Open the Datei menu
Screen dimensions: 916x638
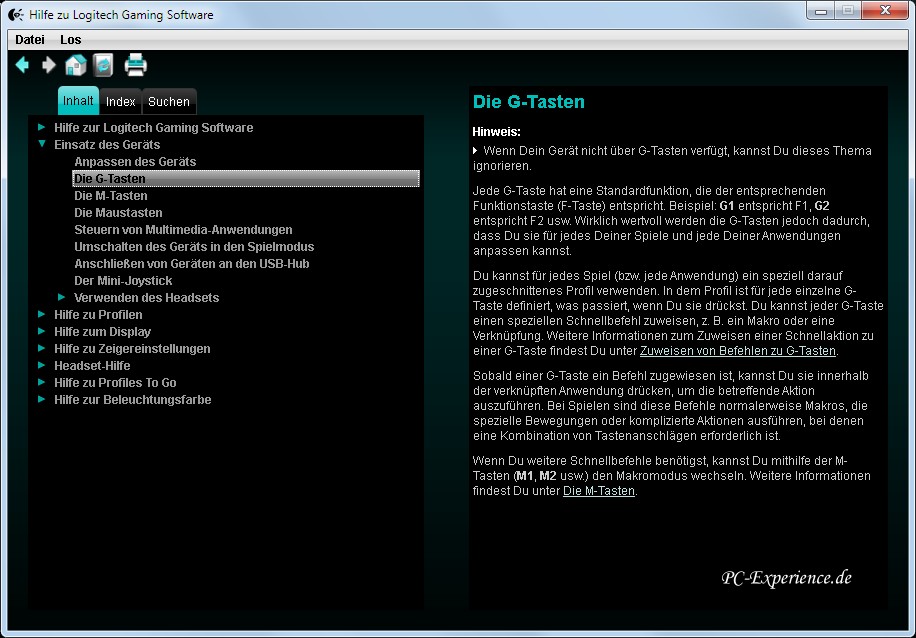click(x=30, y=40)
